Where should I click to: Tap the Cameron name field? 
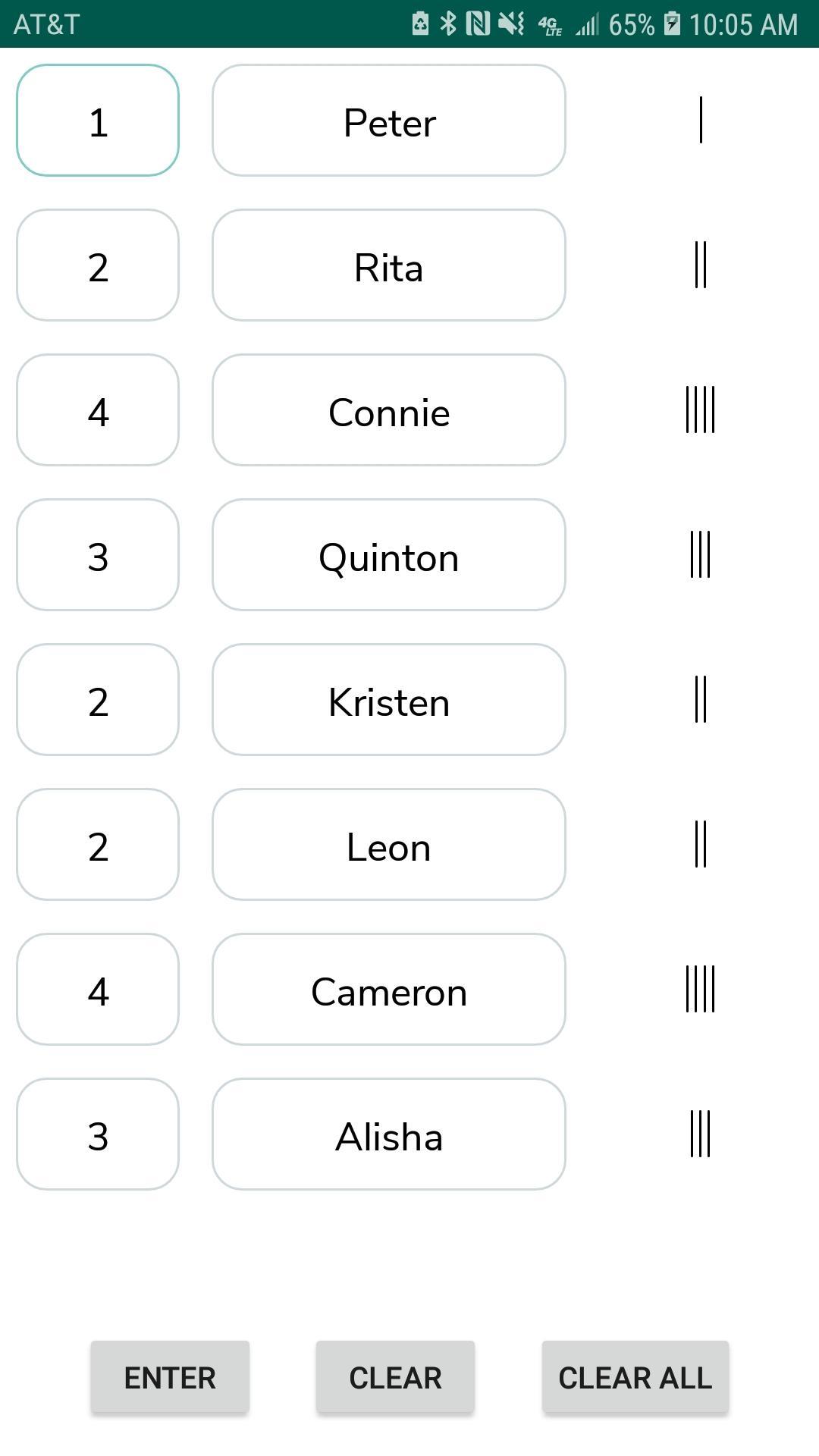(389, 990)
